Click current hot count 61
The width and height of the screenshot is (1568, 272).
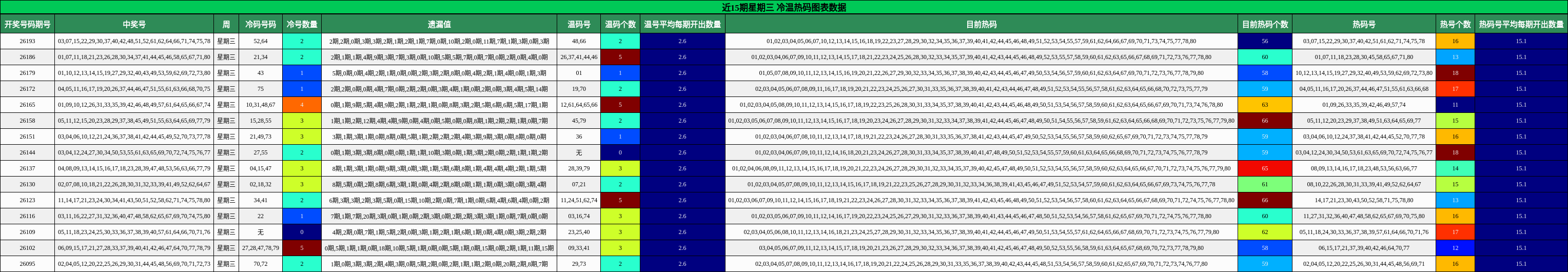point(1265,184)
